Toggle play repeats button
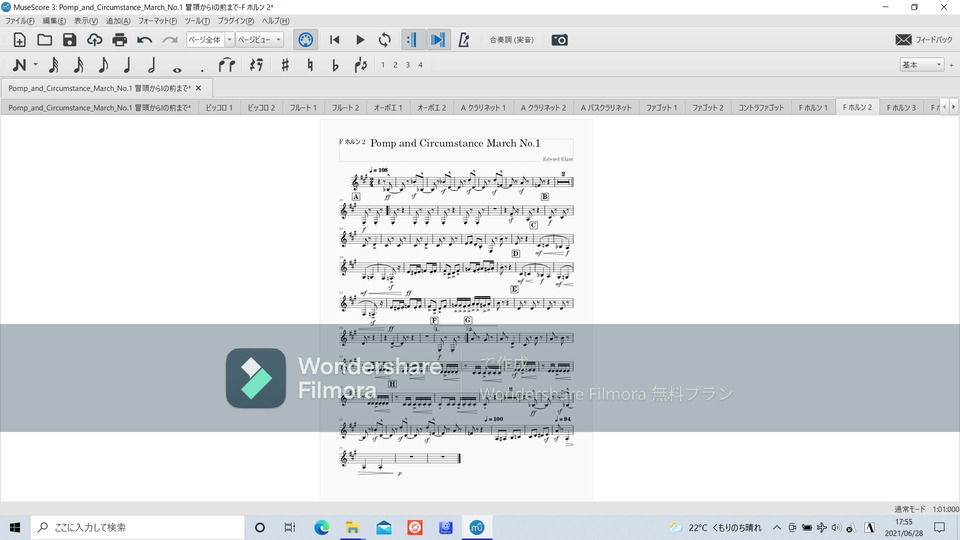 point(411,40)
